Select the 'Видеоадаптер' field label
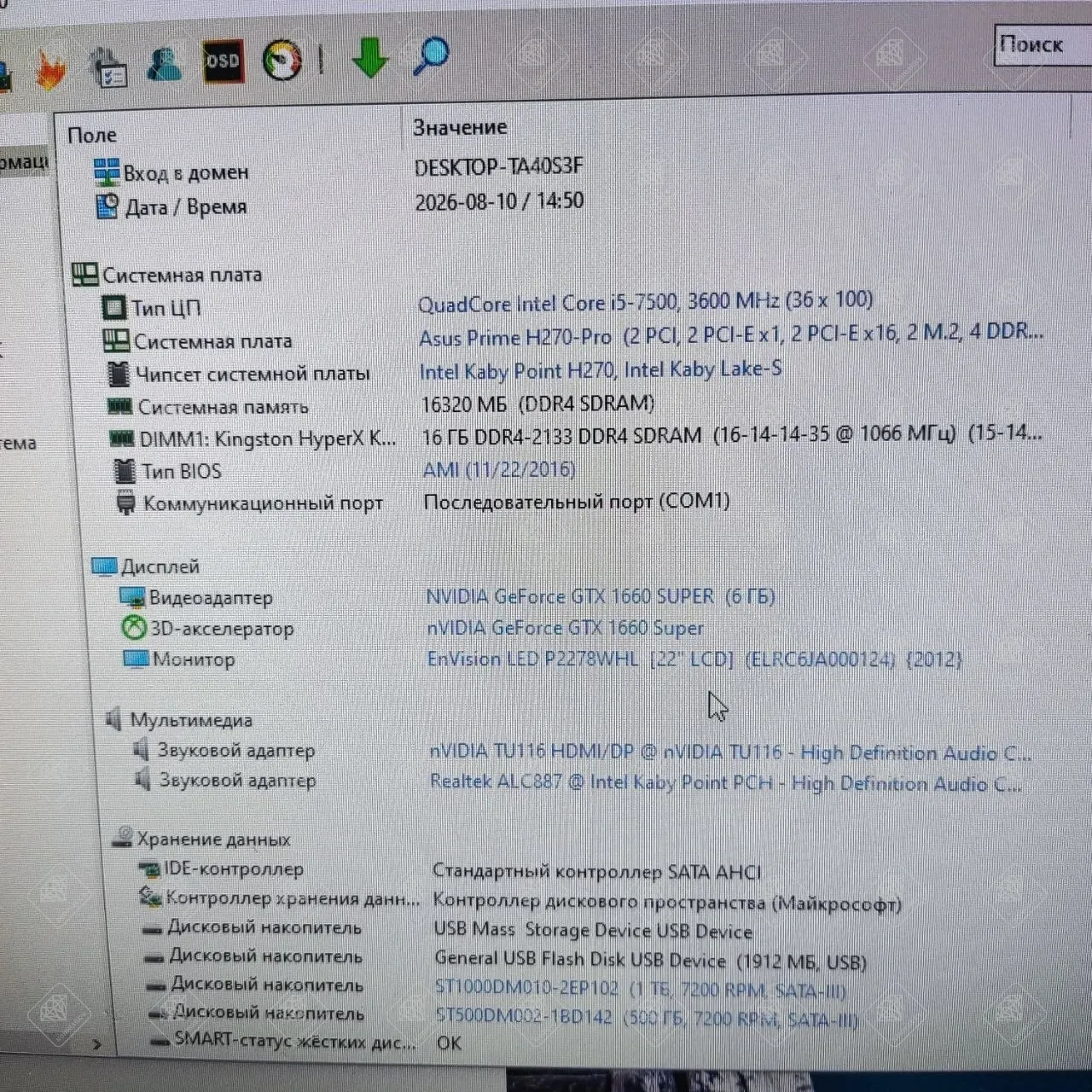 coord(211,597)
